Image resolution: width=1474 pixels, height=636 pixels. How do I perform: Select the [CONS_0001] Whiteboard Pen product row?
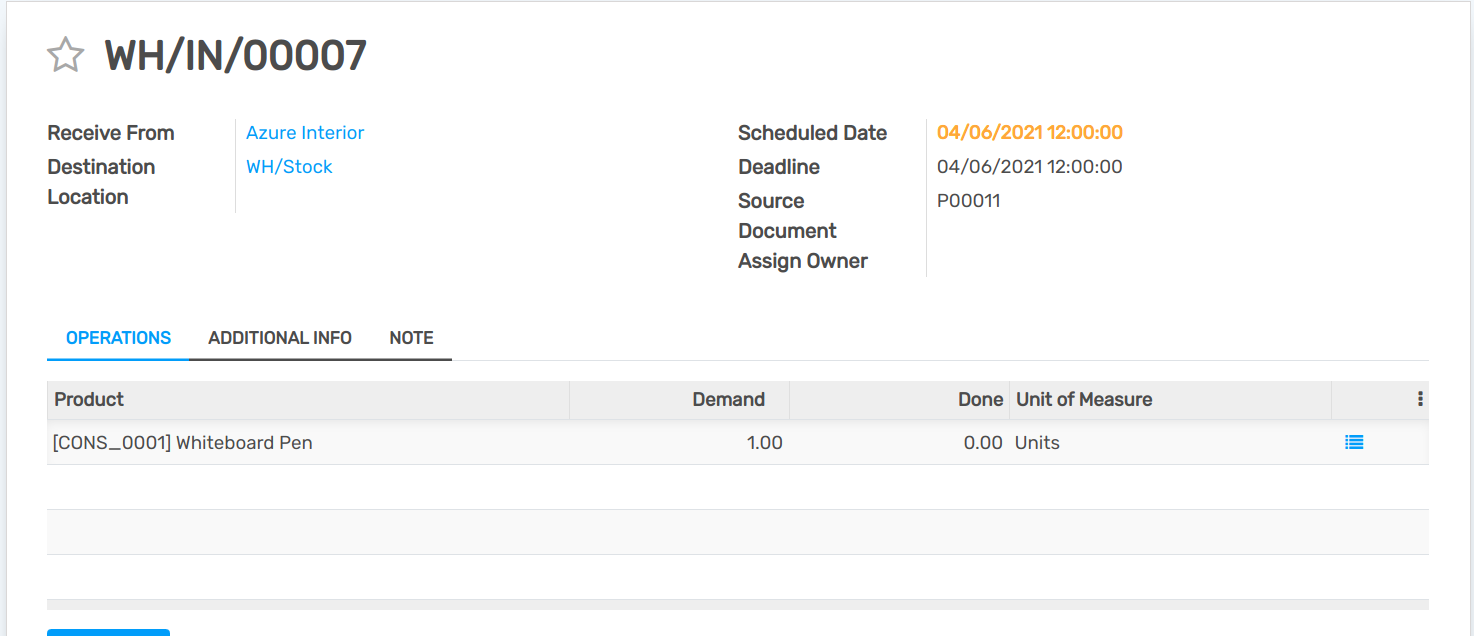coord(183,443)
